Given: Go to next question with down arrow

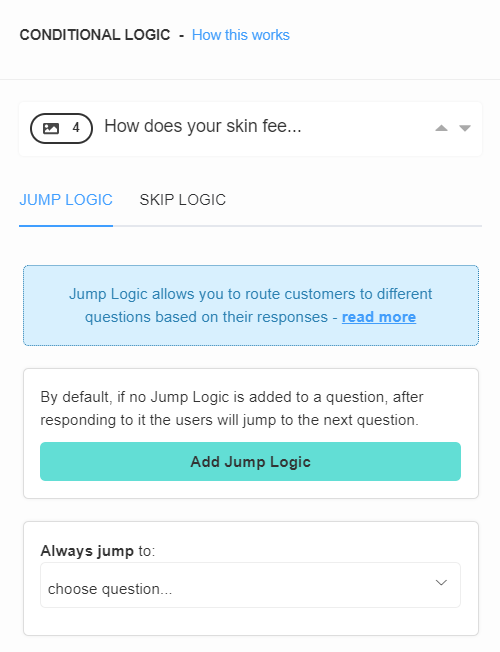Looking at the screenshot, I should (465, 128).
